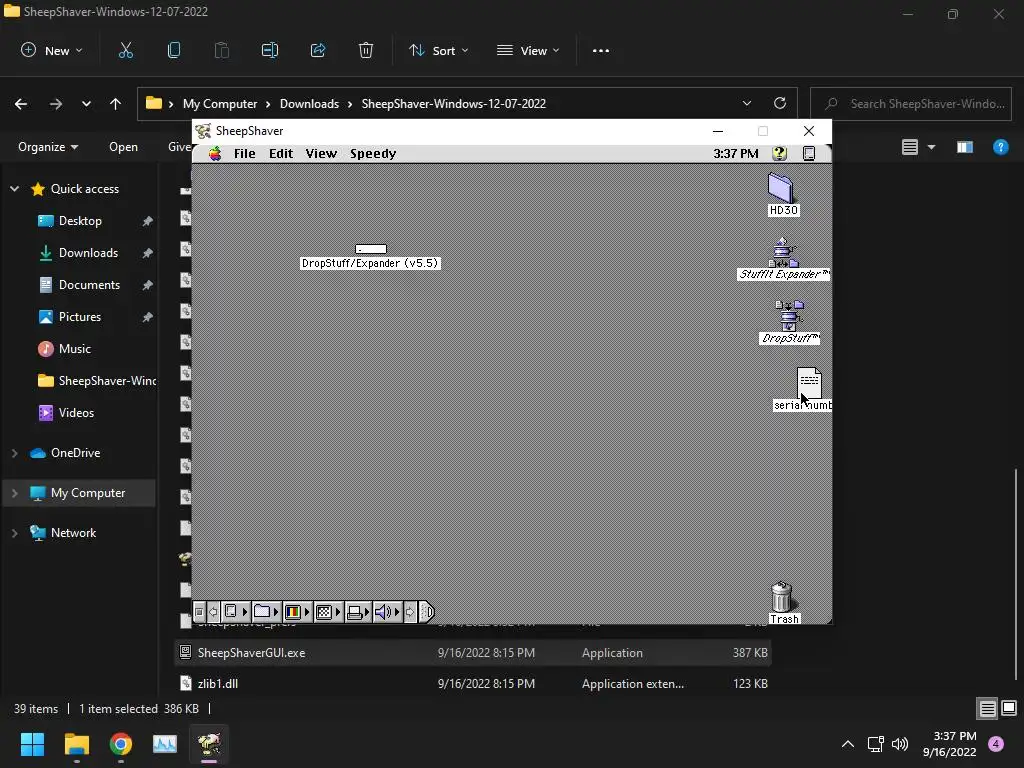Select the zlib1.dll file row
1024x768 pixels.
point(473,683)
